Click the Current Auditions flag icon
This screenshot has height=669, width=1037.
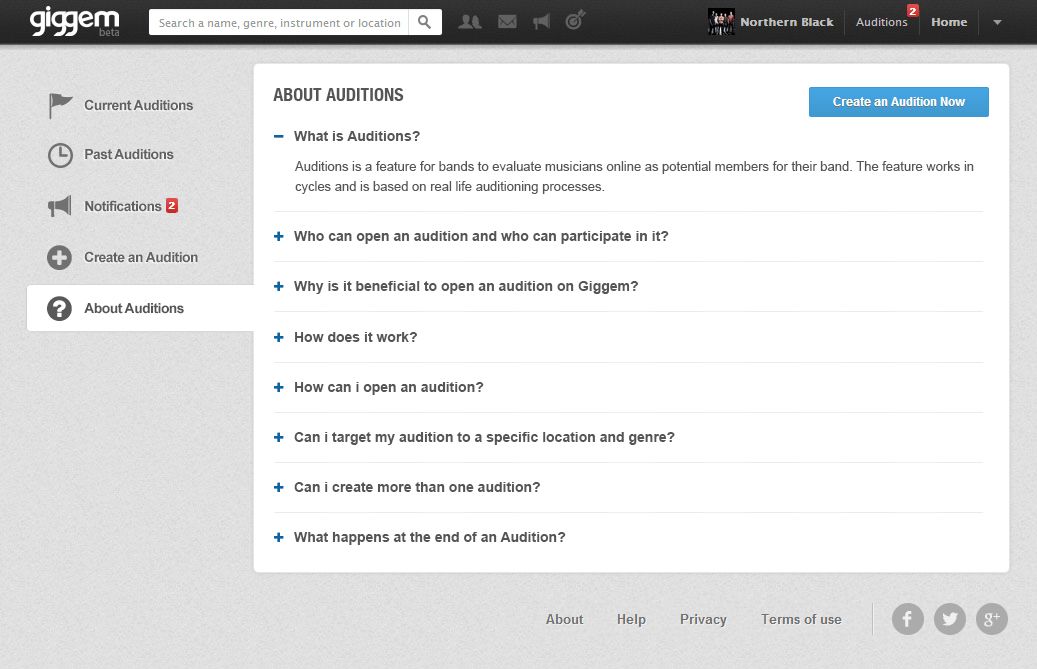click(60, 105)
